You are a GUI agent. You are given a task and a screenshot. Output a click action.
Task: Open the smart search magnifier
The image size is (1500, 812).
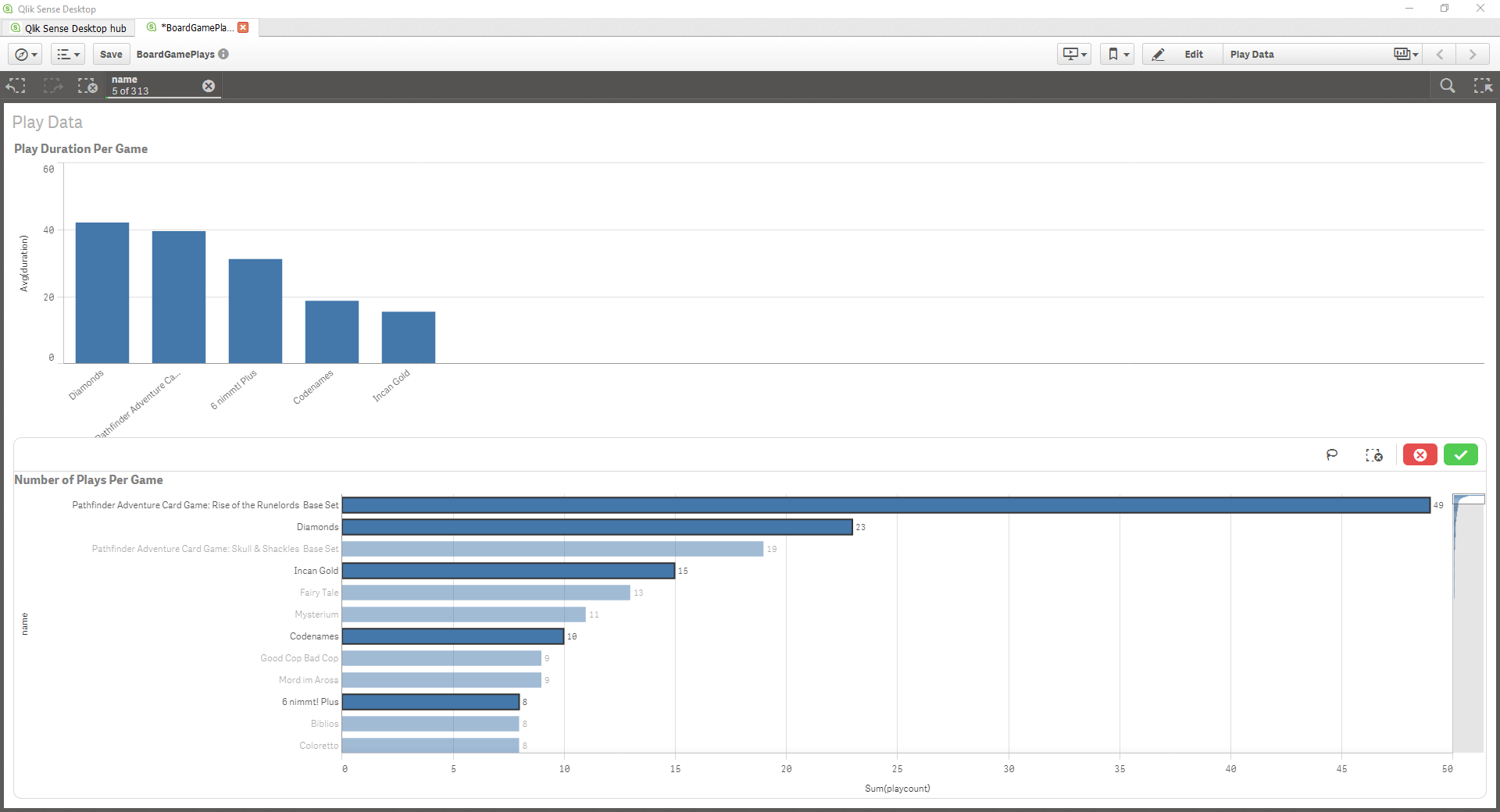(1447, 86)
